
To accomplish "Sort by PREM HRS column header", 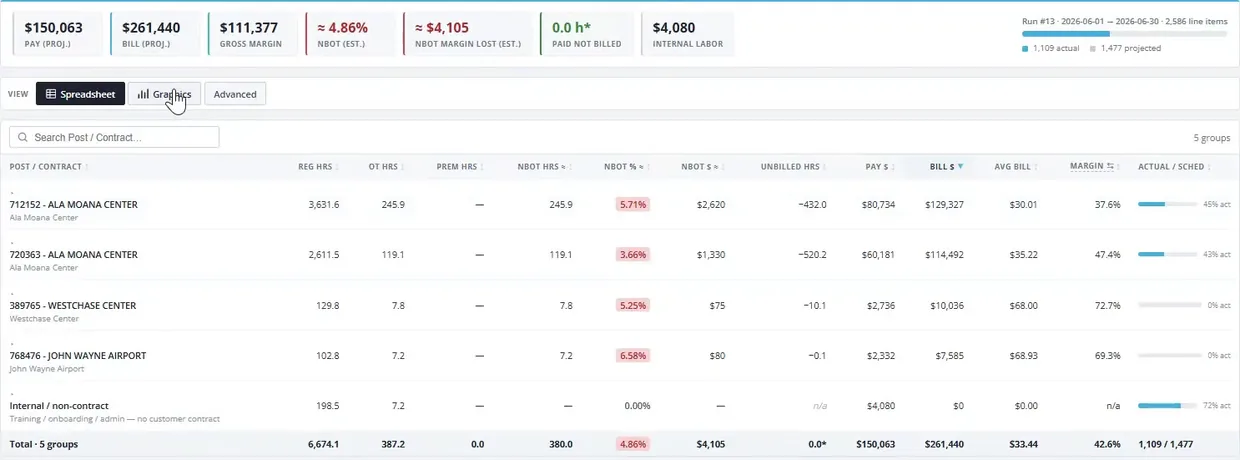I will (459, 167).
